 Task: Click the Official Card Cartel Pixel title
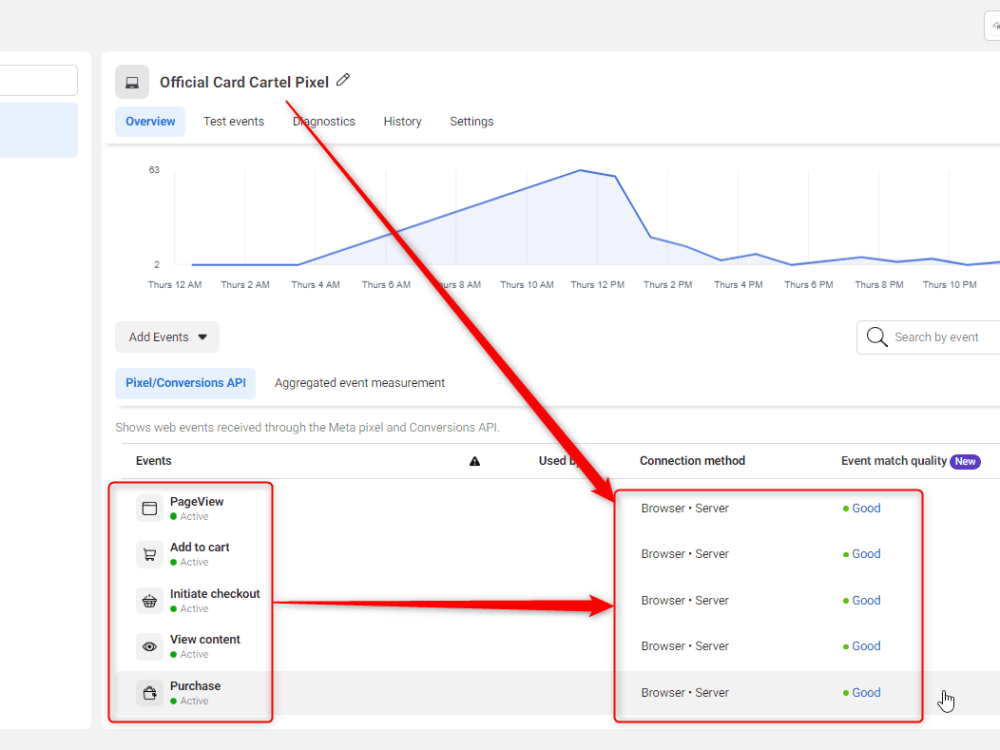point(244,82)
